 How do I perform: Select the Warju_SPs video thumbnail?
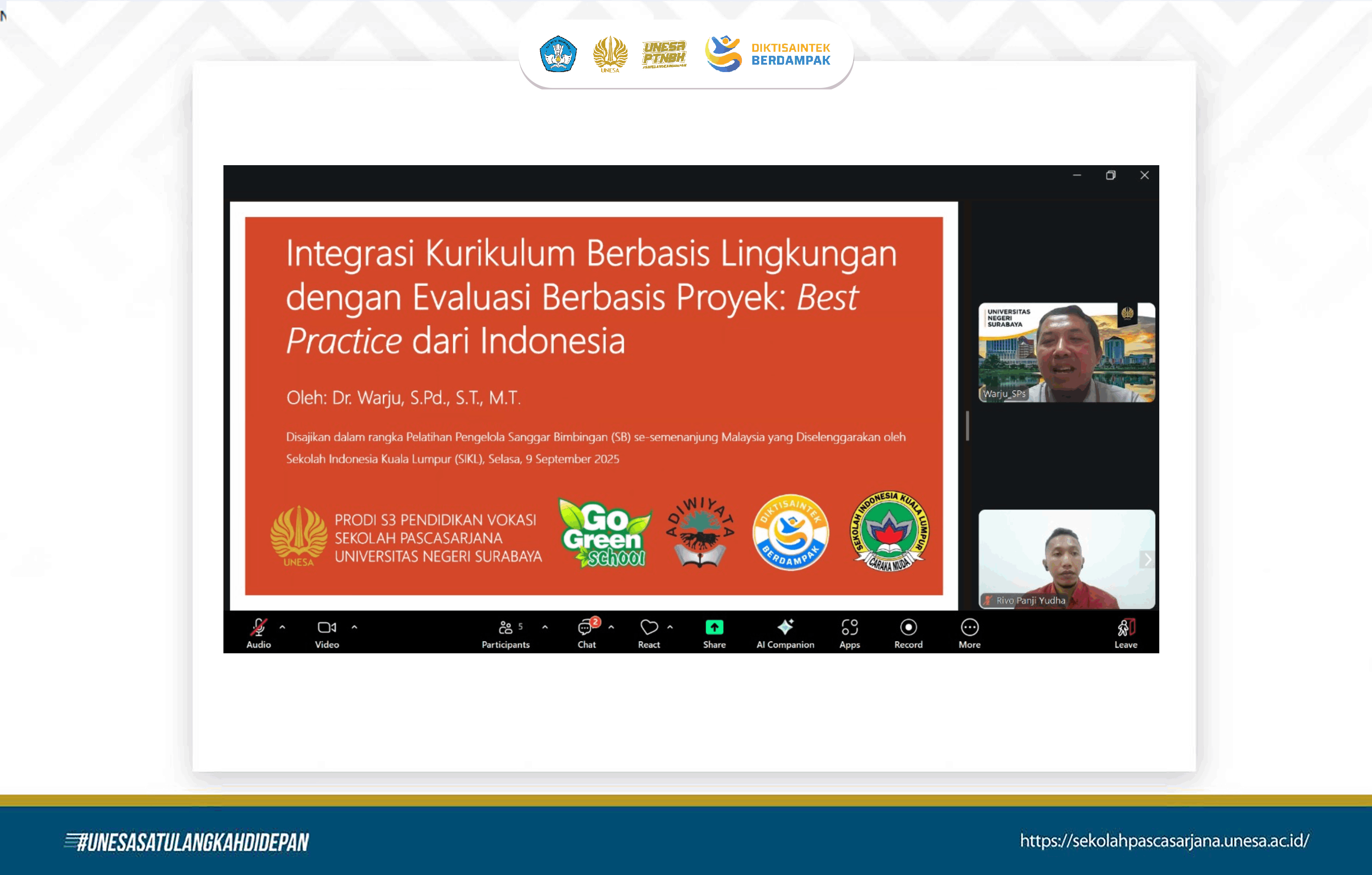(1066, 352)
